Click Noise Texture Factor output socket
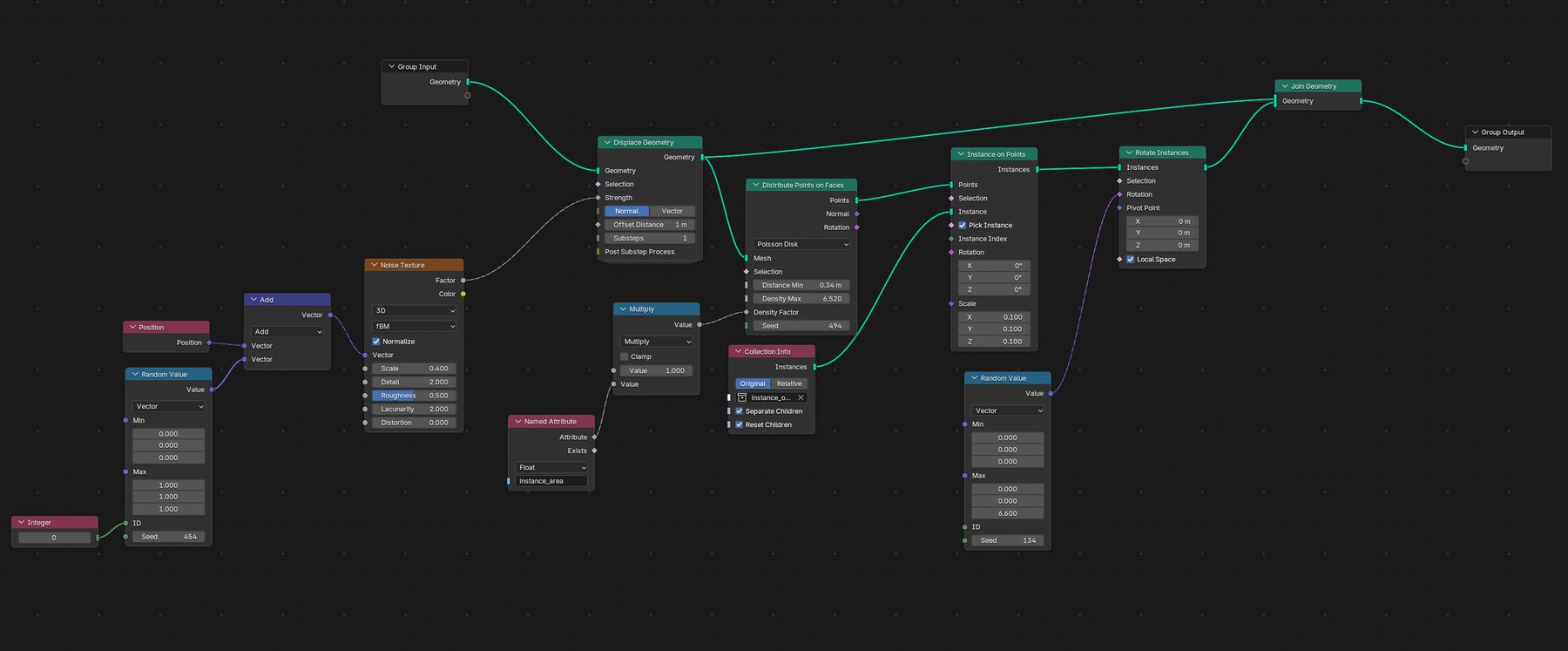The width and height of the screenshot is (1568, 651). pos(463,281)
